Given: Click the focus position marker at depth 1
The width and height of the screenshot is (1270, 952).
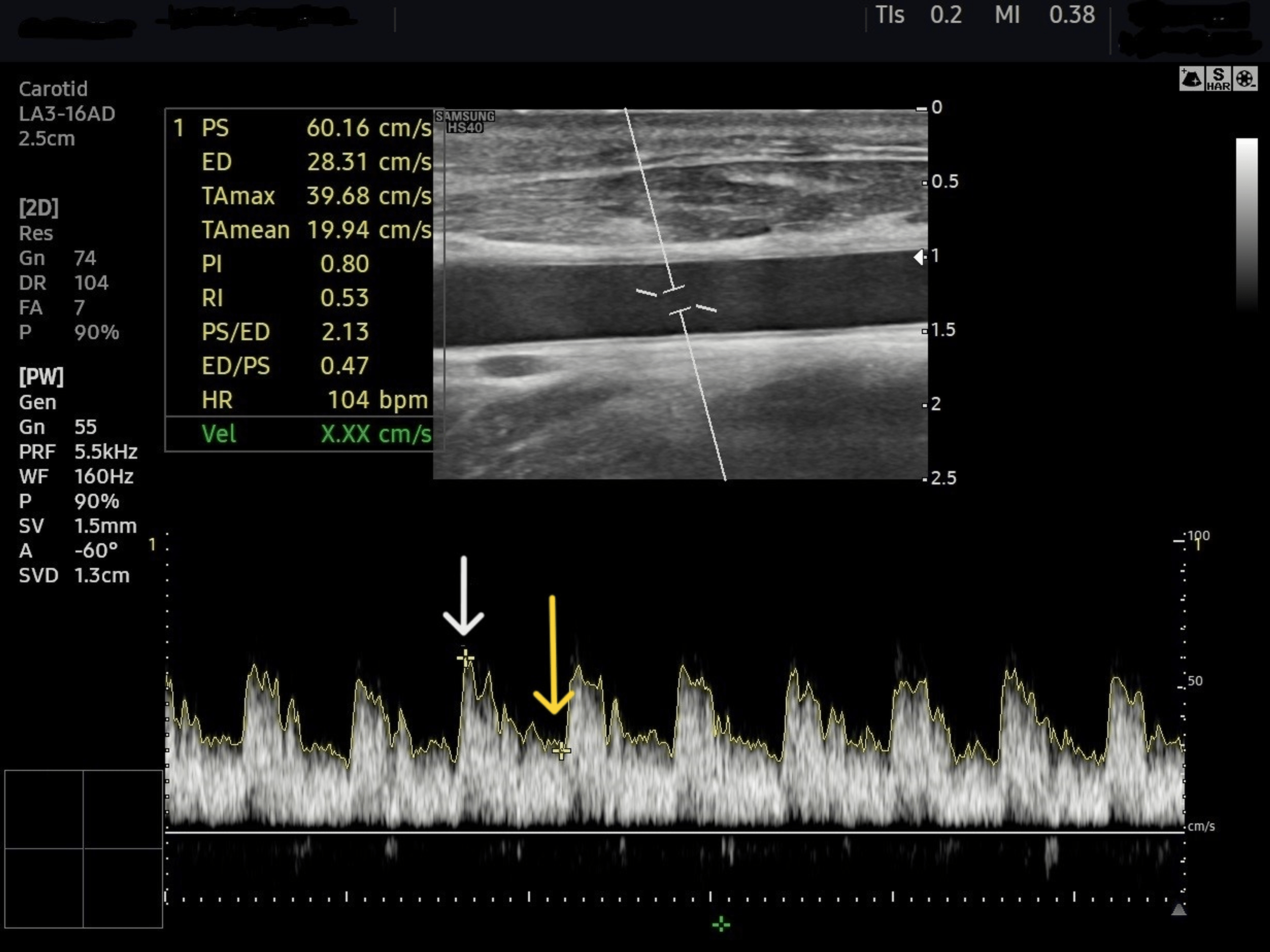Looking at the screenshot, I should point(919,257).
